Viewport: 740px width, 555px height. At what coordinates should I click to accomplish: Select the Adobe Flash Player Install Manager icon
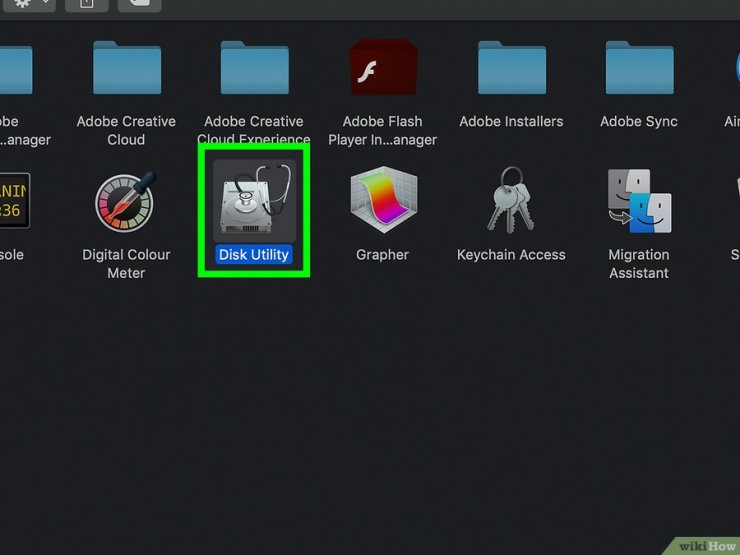click(x=383, y=67)
